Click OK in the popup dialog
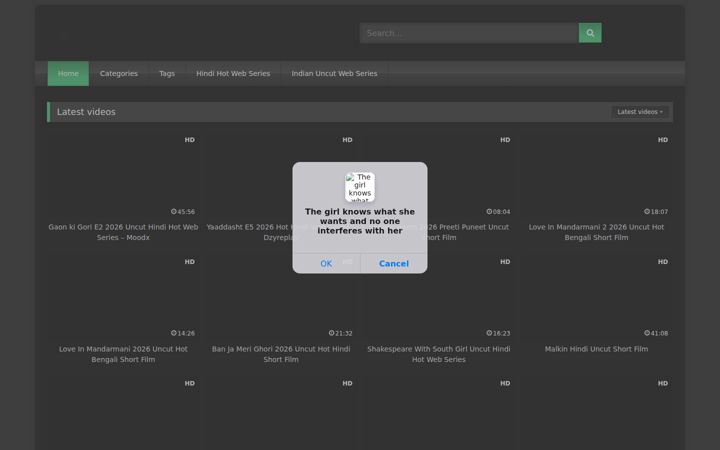The width and height of the screenshot is (720, 450). pos(326,264)
